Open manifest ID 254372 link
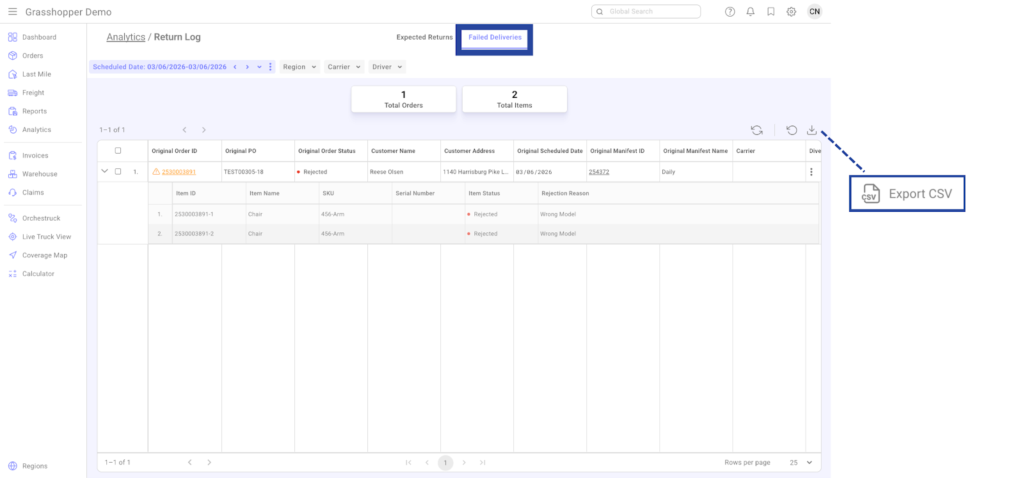Screen dimensions: 1024x478 click(599, 172)
